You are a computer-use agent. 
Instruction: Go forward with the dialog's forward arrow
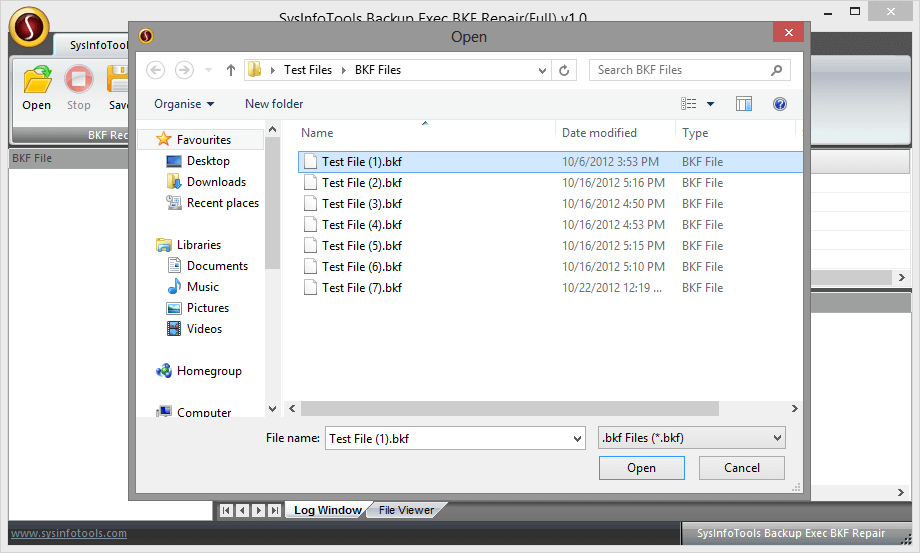coord(184,70)
